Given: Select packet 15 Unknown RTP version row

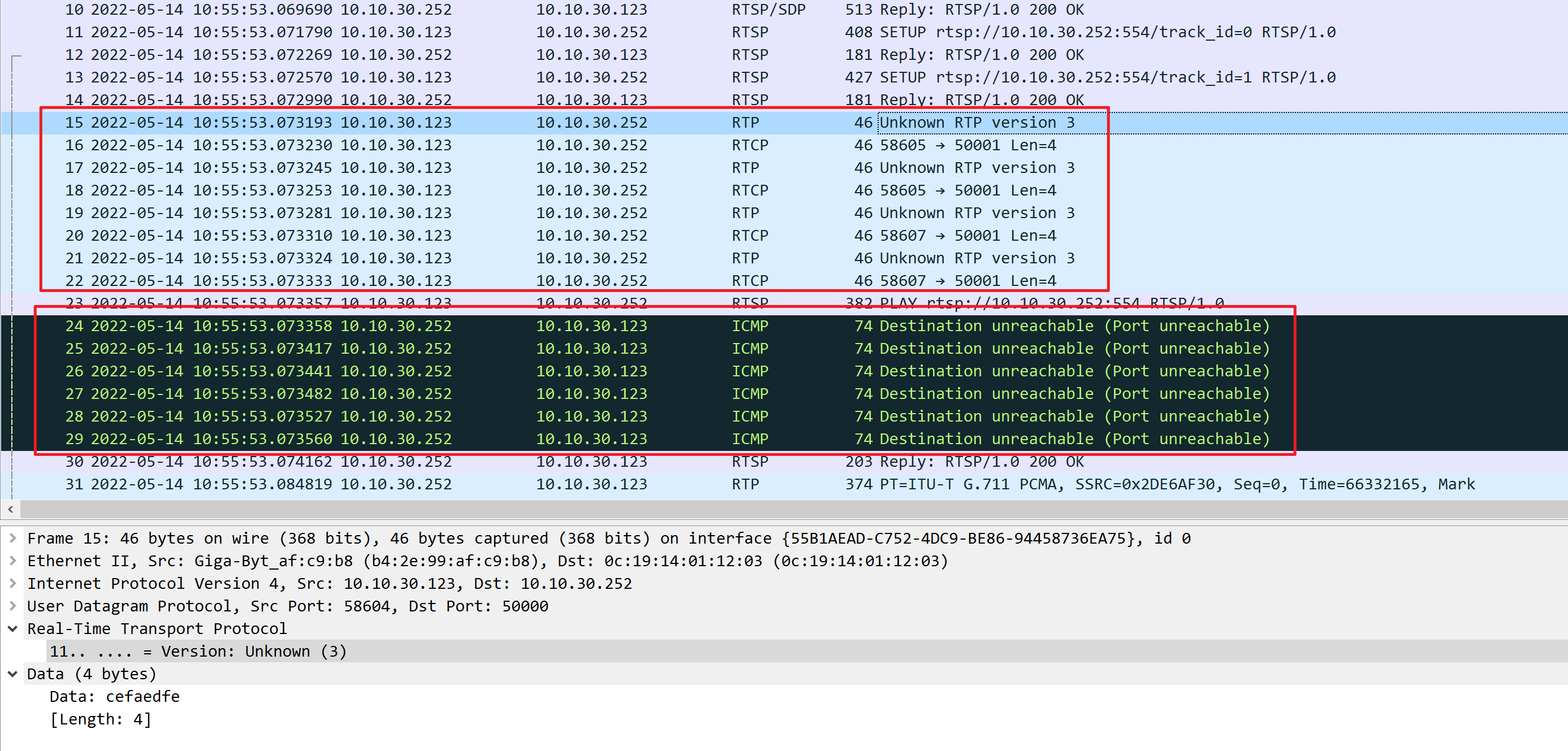Looking at the screenshot, I should (784, 122).
